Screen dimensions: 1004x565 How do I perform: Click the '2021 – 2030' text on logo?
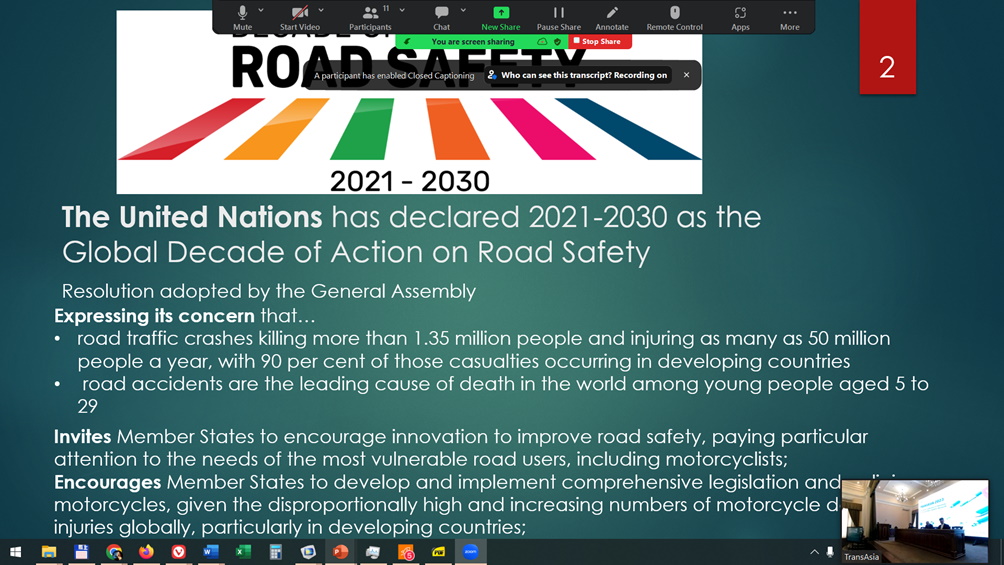[410, 181]
